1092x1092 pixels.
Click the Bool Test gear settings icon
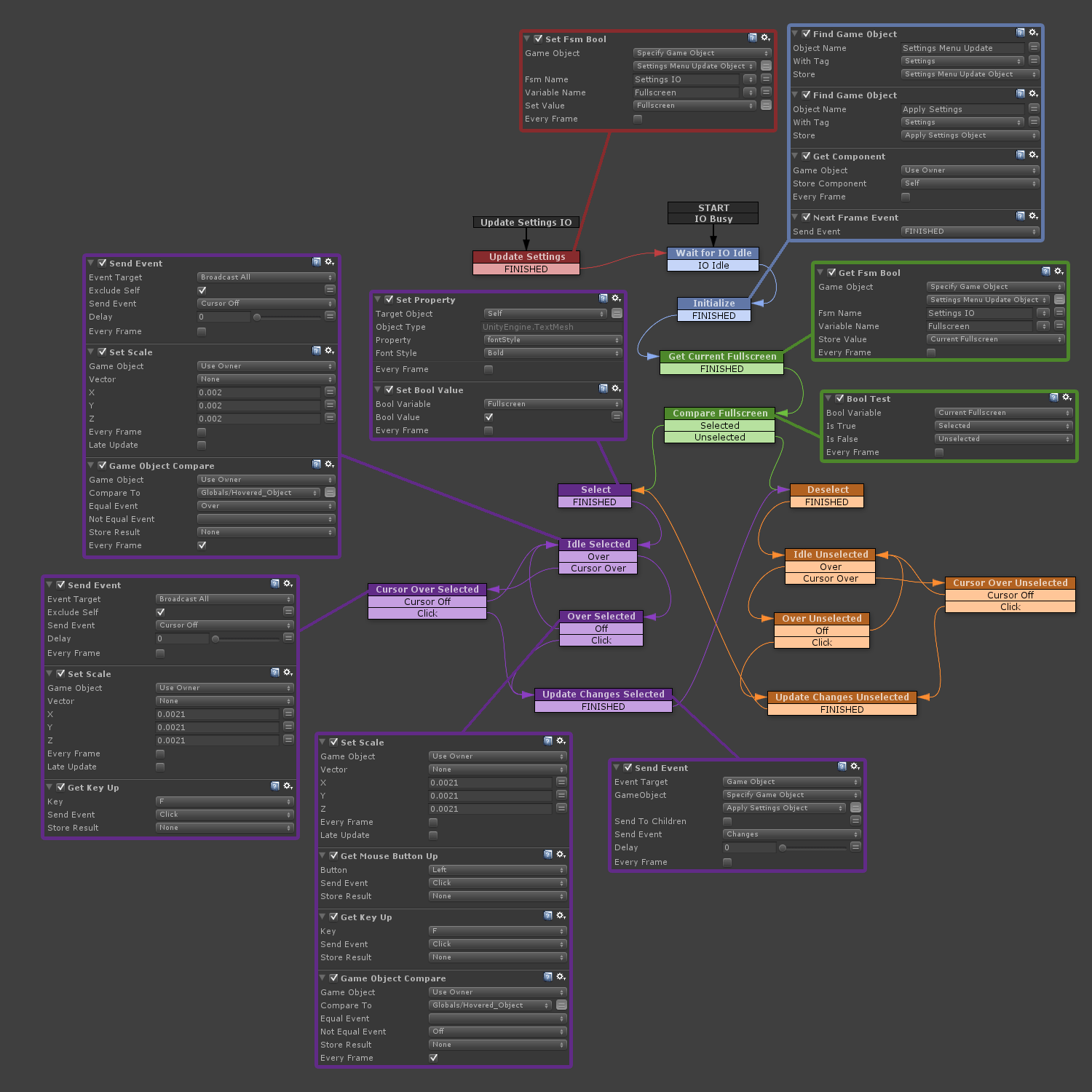coord(1067,397)
